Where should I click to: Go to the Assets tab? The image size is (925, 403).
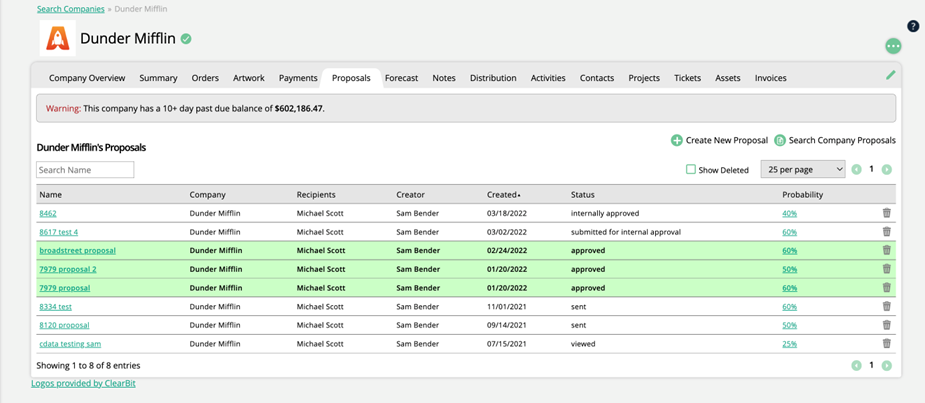(x=728, y=78)
